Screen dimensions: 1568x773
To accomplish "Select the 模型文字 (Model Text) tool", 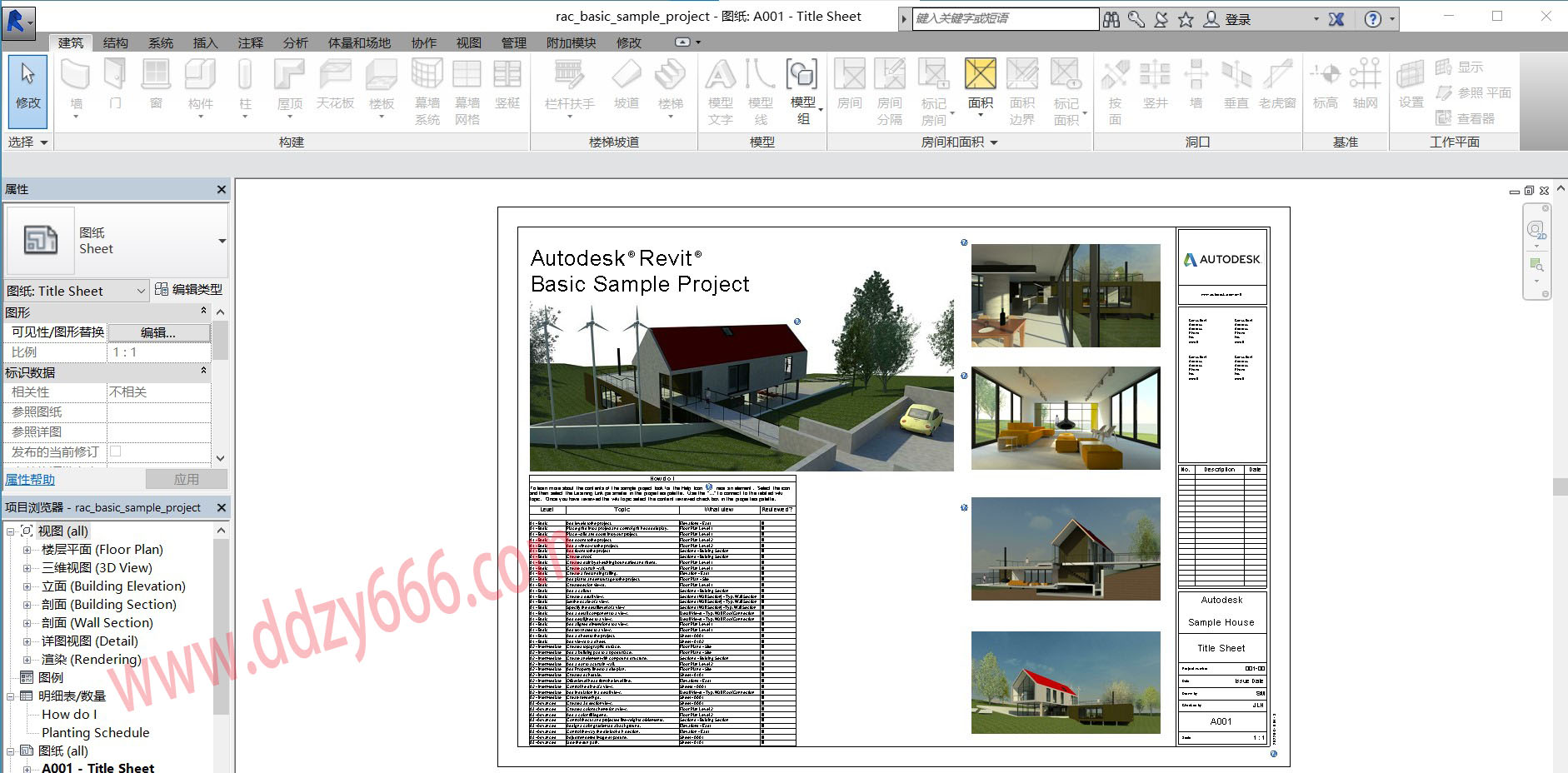I will [x=720, y=92].
